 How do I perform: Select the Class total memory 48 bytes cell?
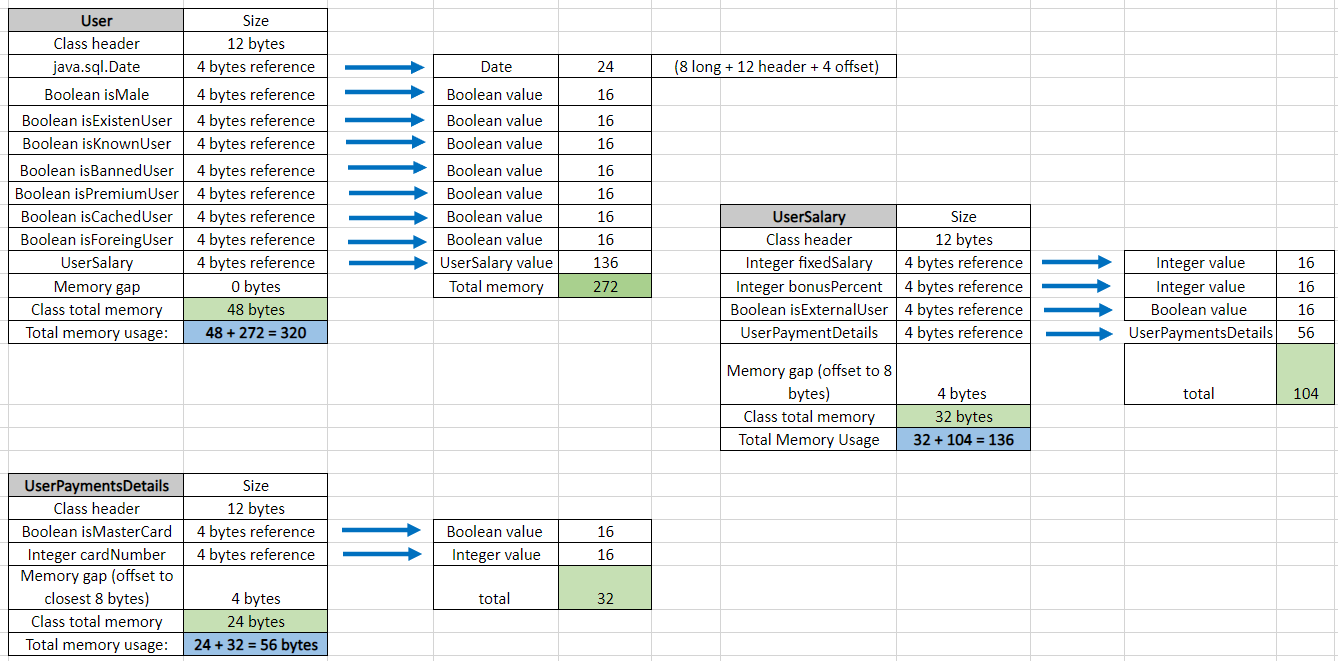(x=255, y=309)
